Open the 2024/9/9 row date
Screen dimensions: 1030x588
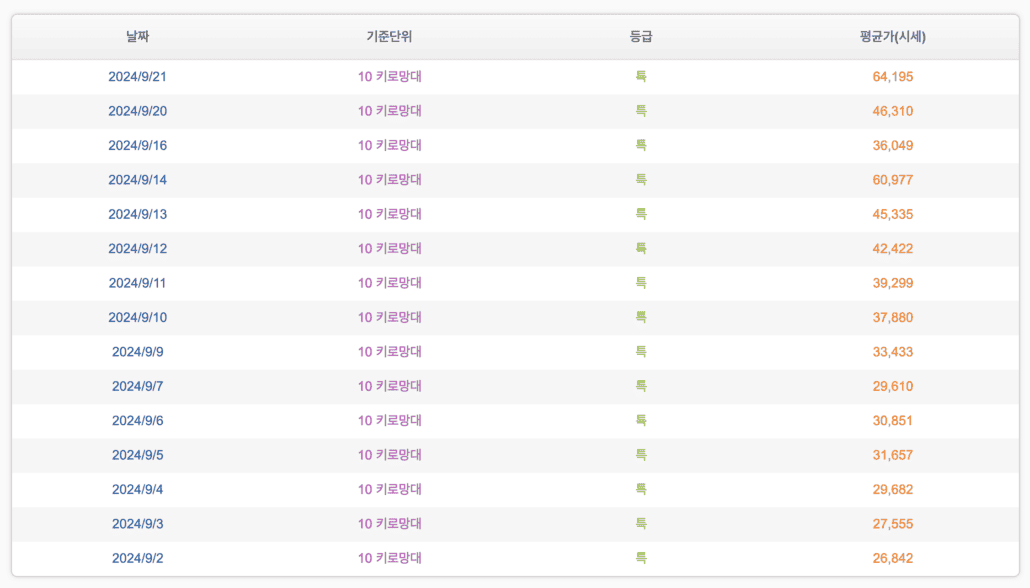pyautogui.click(x=137, y=352)
